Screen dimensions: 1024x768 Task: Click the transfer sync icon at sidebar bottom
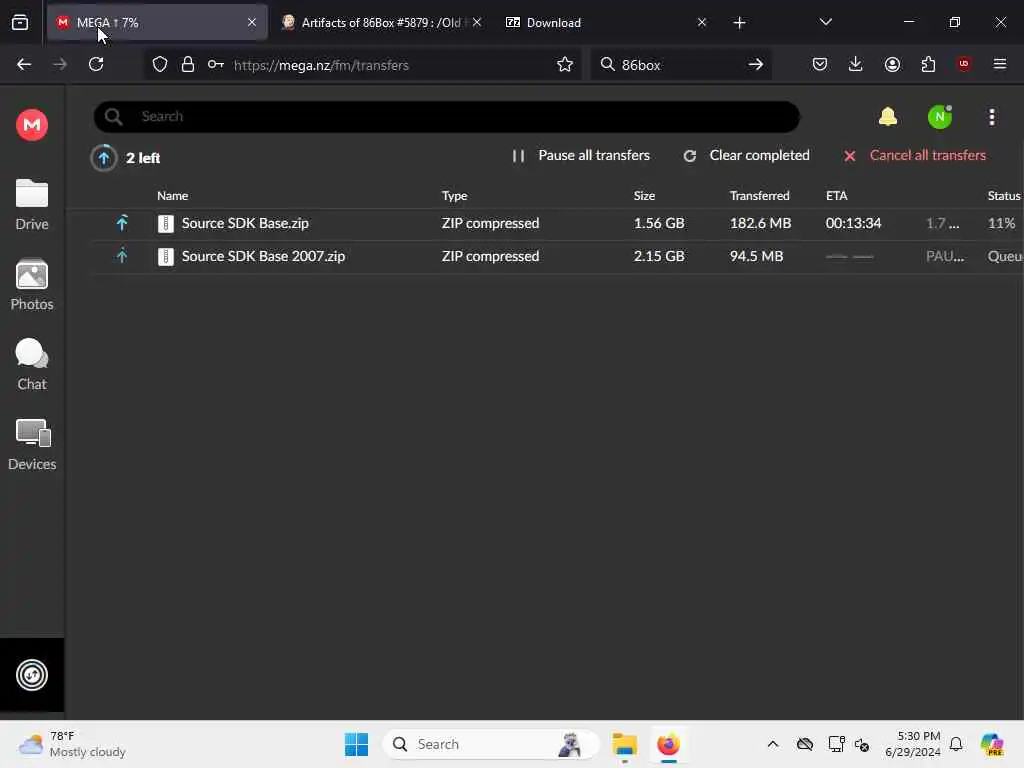[x=31, y=675]
